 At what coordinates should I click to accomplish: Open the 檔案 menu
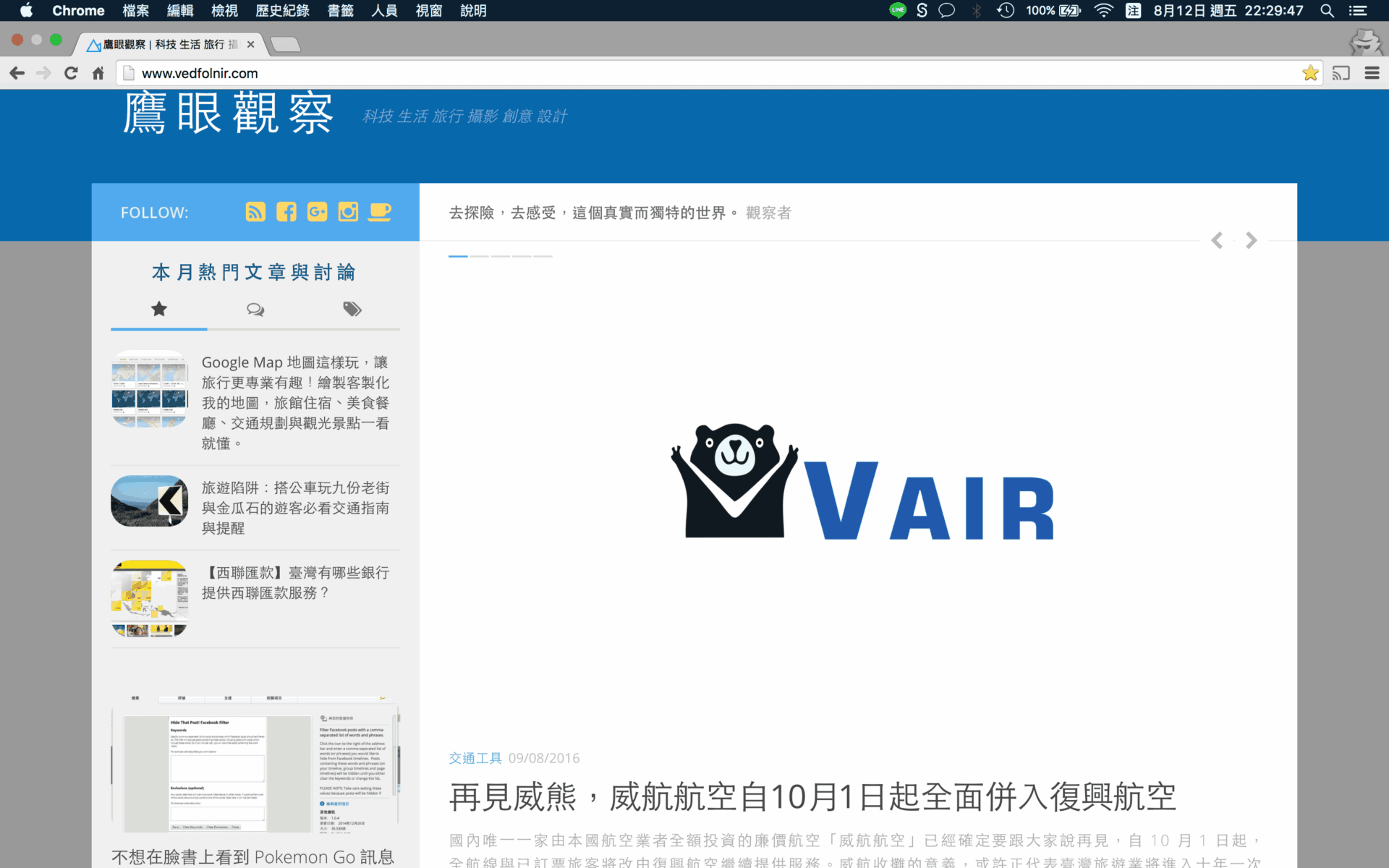[135, 11]
